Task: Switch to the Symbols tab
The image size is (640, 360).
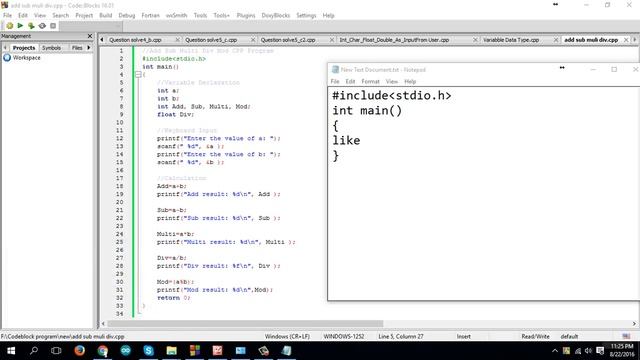Action: [51, 48]
